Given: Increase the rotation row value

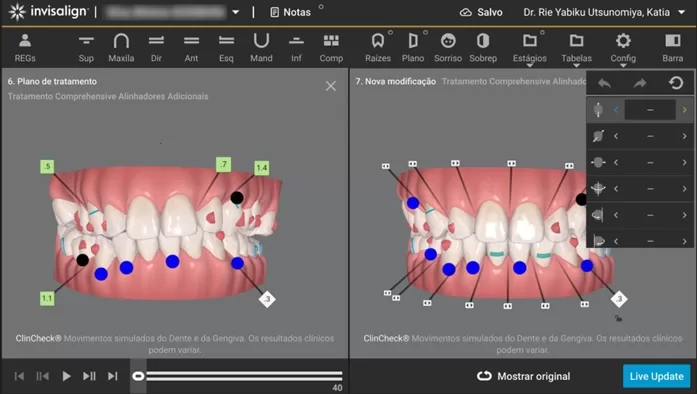Looking at the screenshot, I should 685,189.
